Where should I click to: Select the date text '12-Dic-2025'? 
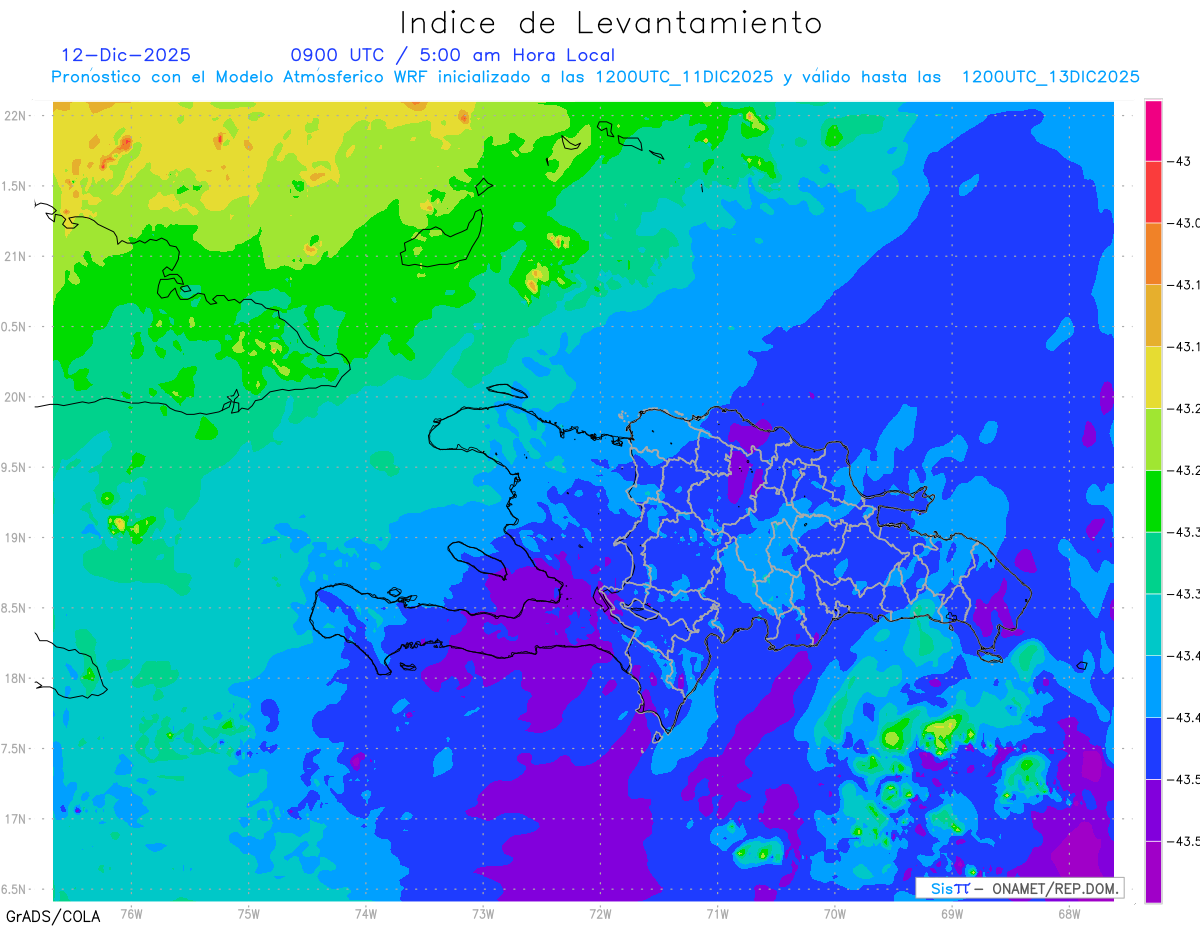click(126, 55)
